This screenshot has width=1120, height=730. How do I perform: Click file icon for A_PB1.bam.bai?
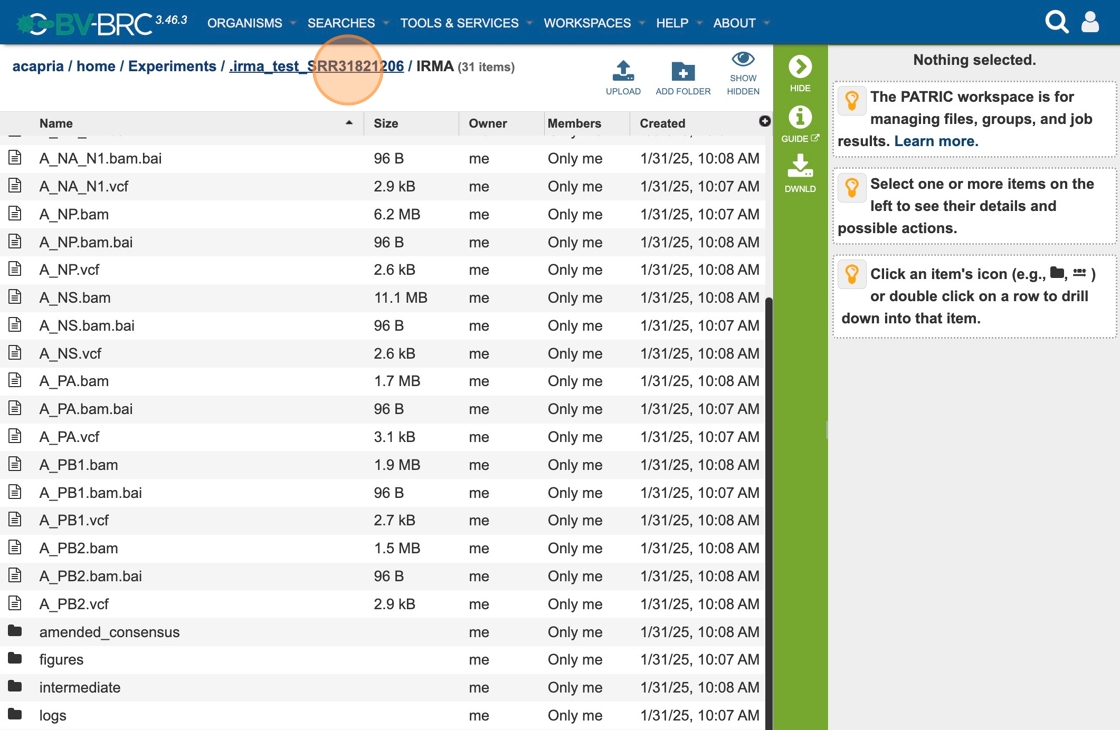tap(14, 491)
